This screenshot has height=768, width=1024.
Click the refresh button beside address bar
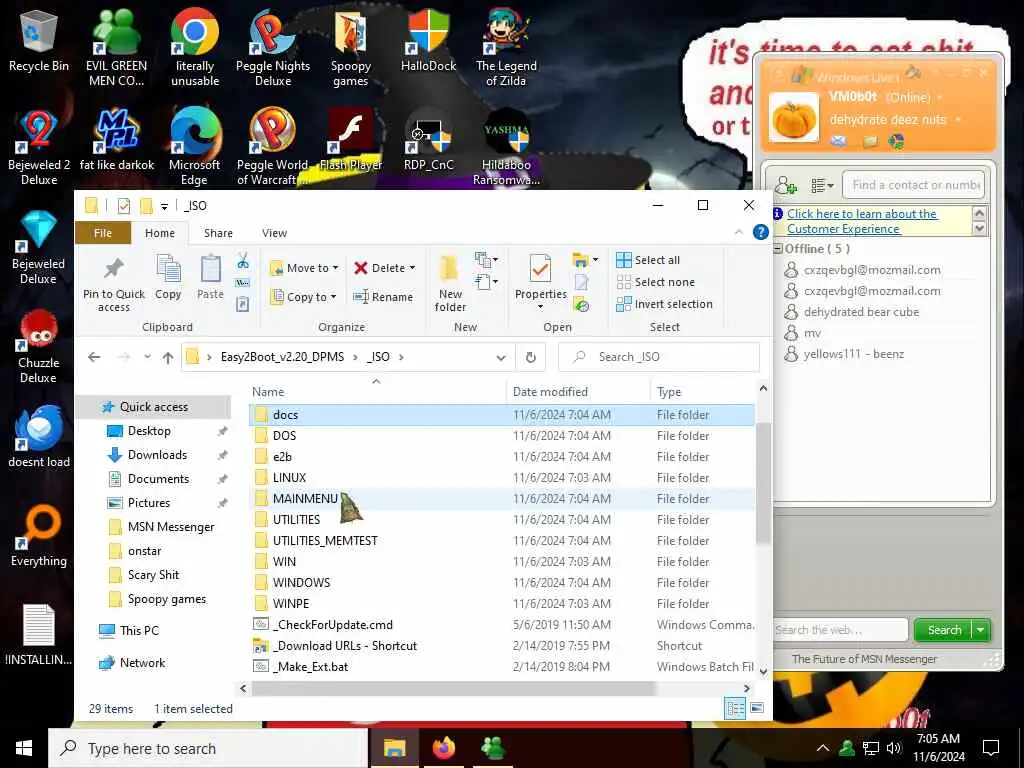click(x=530, y=357)
